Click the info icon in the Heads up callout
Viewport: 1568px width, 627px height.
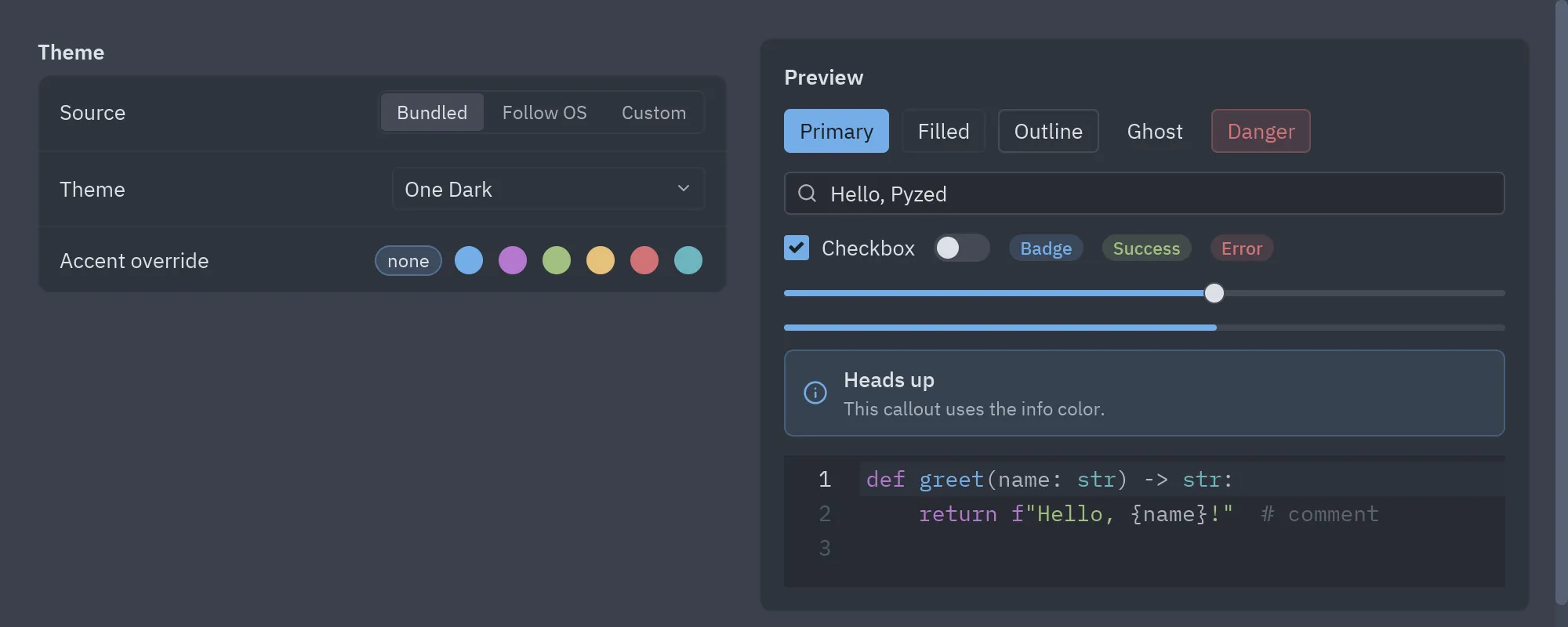click(815, 393)
